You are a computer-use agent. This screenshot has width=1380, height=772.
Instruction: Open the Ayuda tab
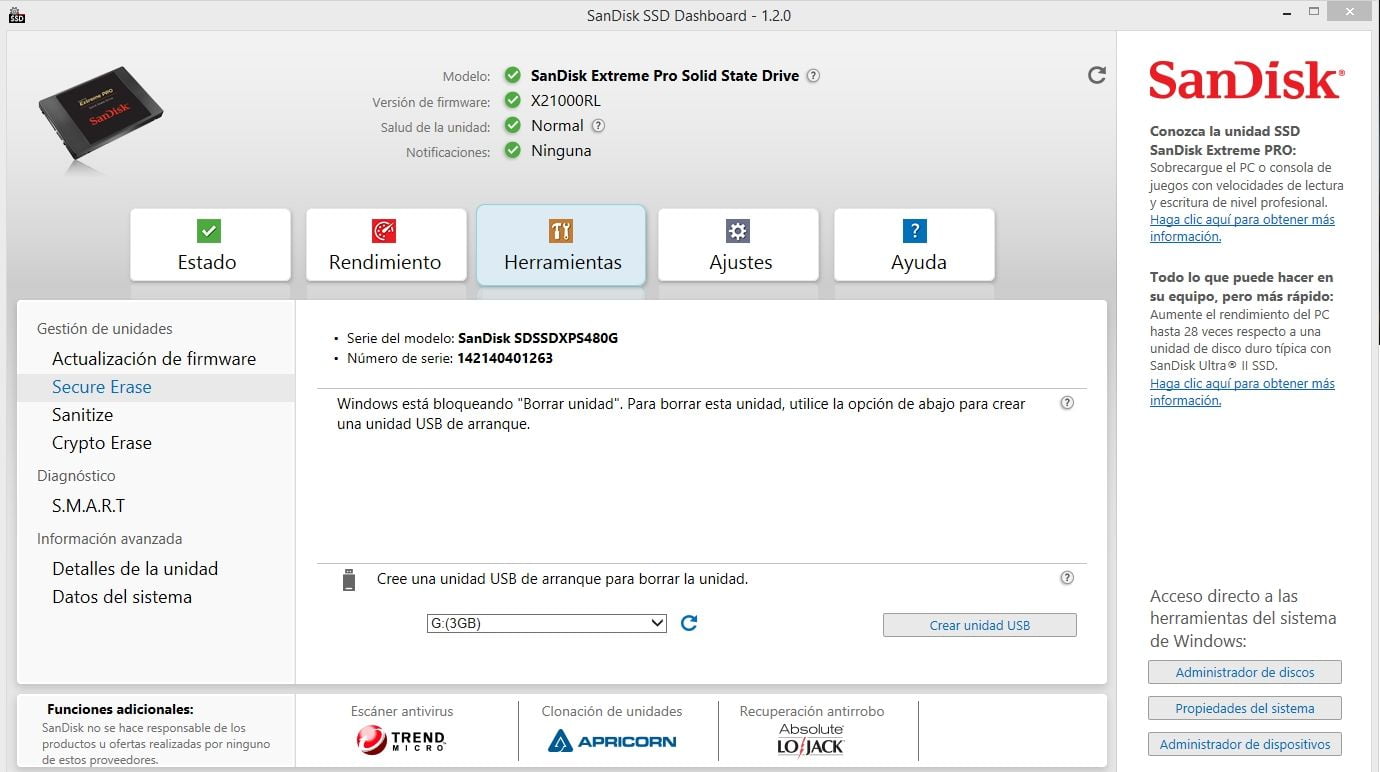pyautogui.click(x=914, y=245)
